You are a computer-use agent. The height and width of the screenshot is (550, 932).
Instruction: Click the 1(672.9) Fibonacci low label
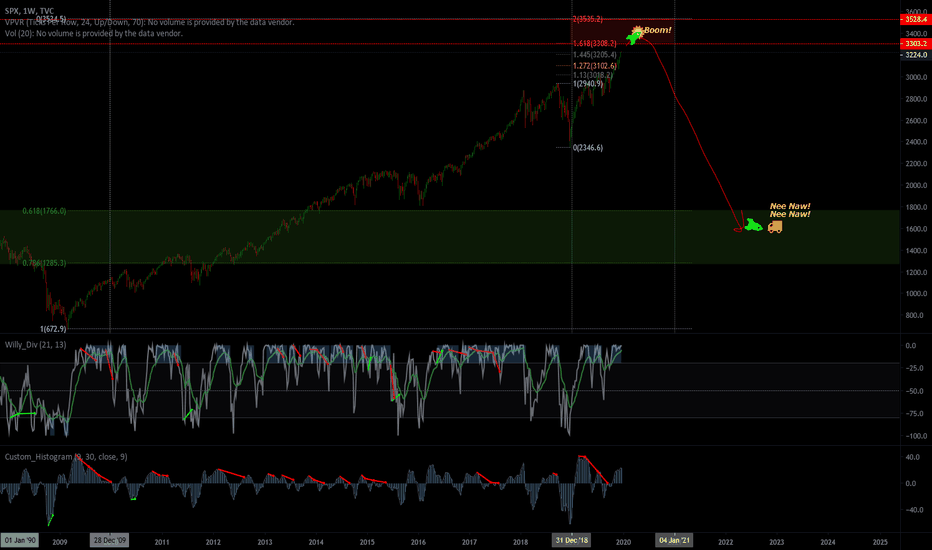point(53,329)
